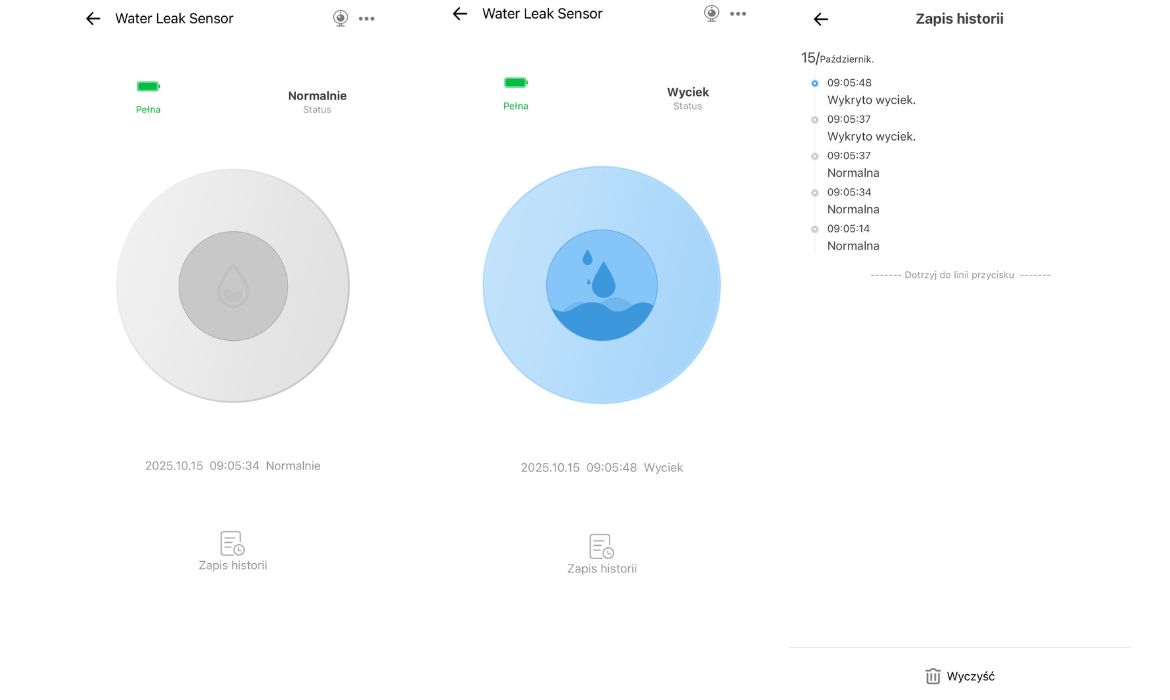Tap the round icon beside three dots on Normalnie screen
1170x700 pixels.
[341, 18]
